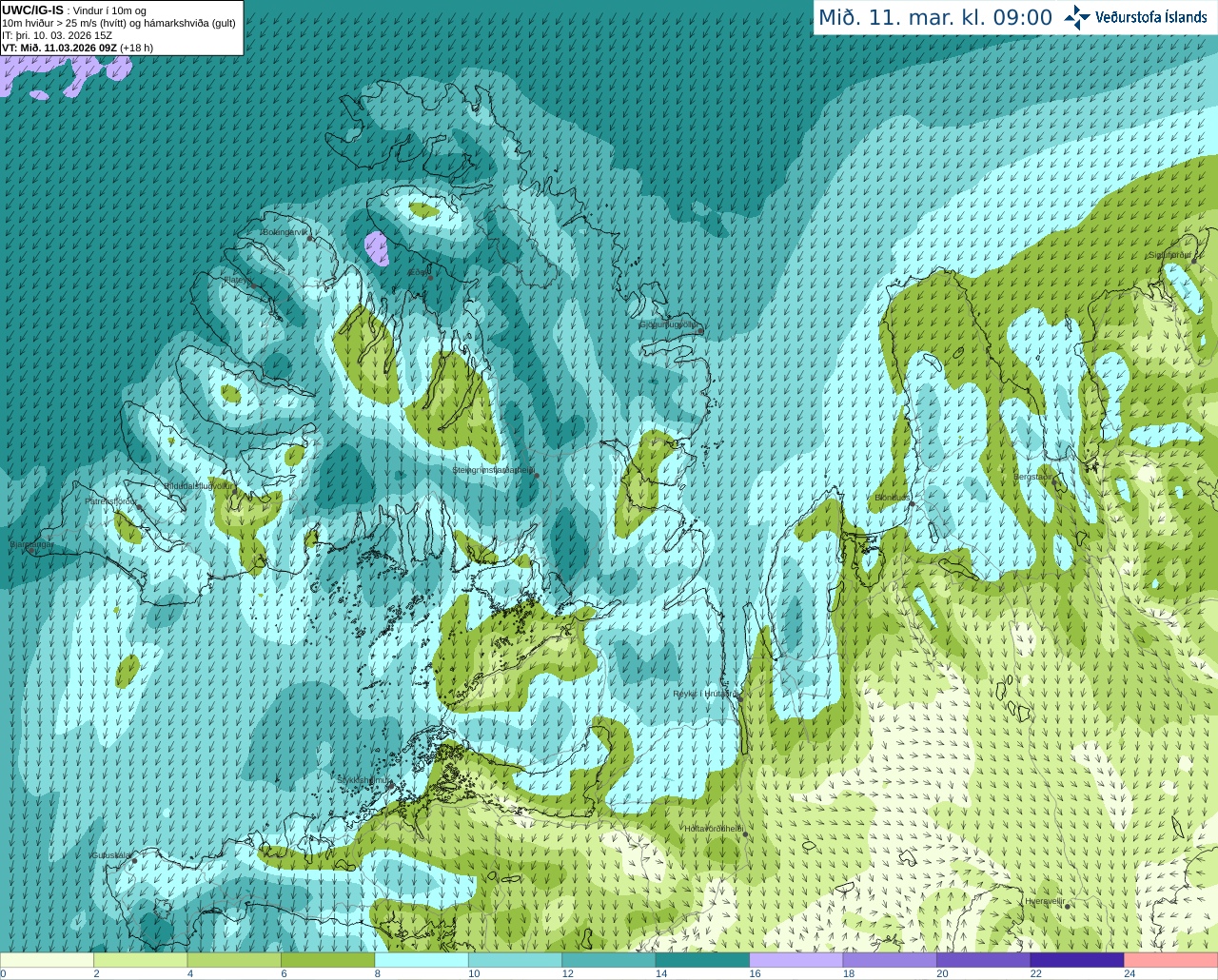
Task: Pick the 22–24 m/s dark indigo legend swatch
Action: pos(1077,959)
